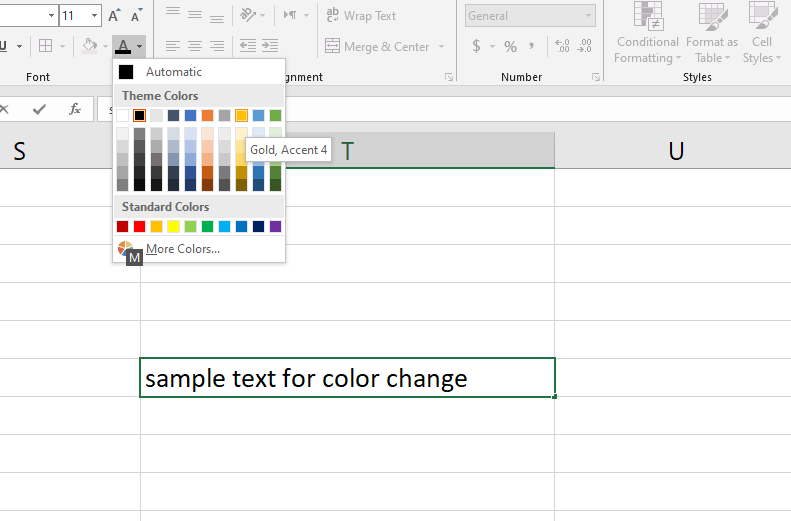Open More Colors... dialog
Screen dimensions: 791x521
click(199, 249)
